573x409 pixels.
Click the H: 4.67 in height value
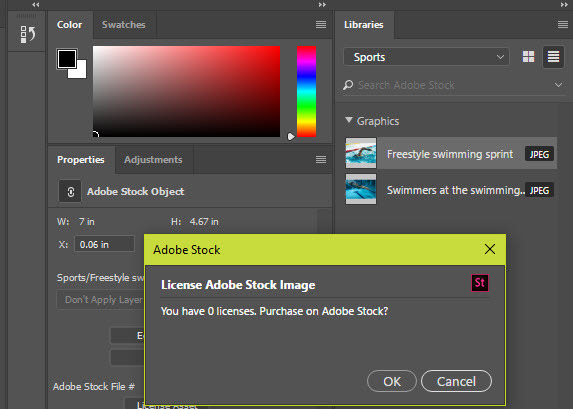[x=204, y=221]
